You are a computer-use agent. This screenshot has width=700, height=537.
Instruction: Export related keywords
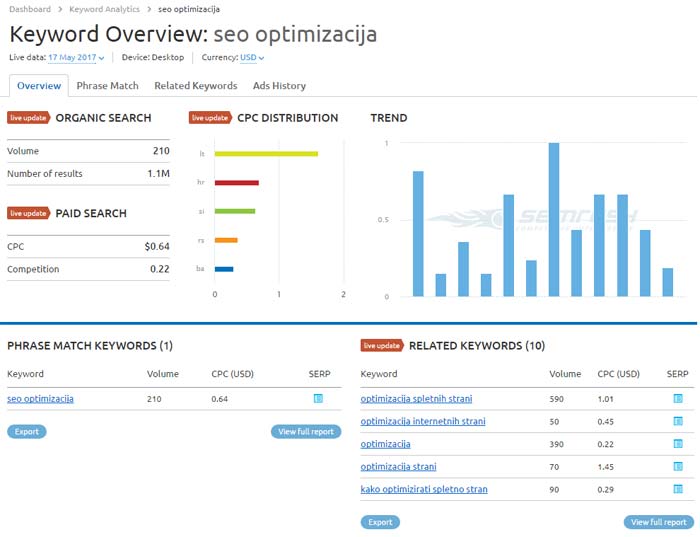click(x=380, y=522)
